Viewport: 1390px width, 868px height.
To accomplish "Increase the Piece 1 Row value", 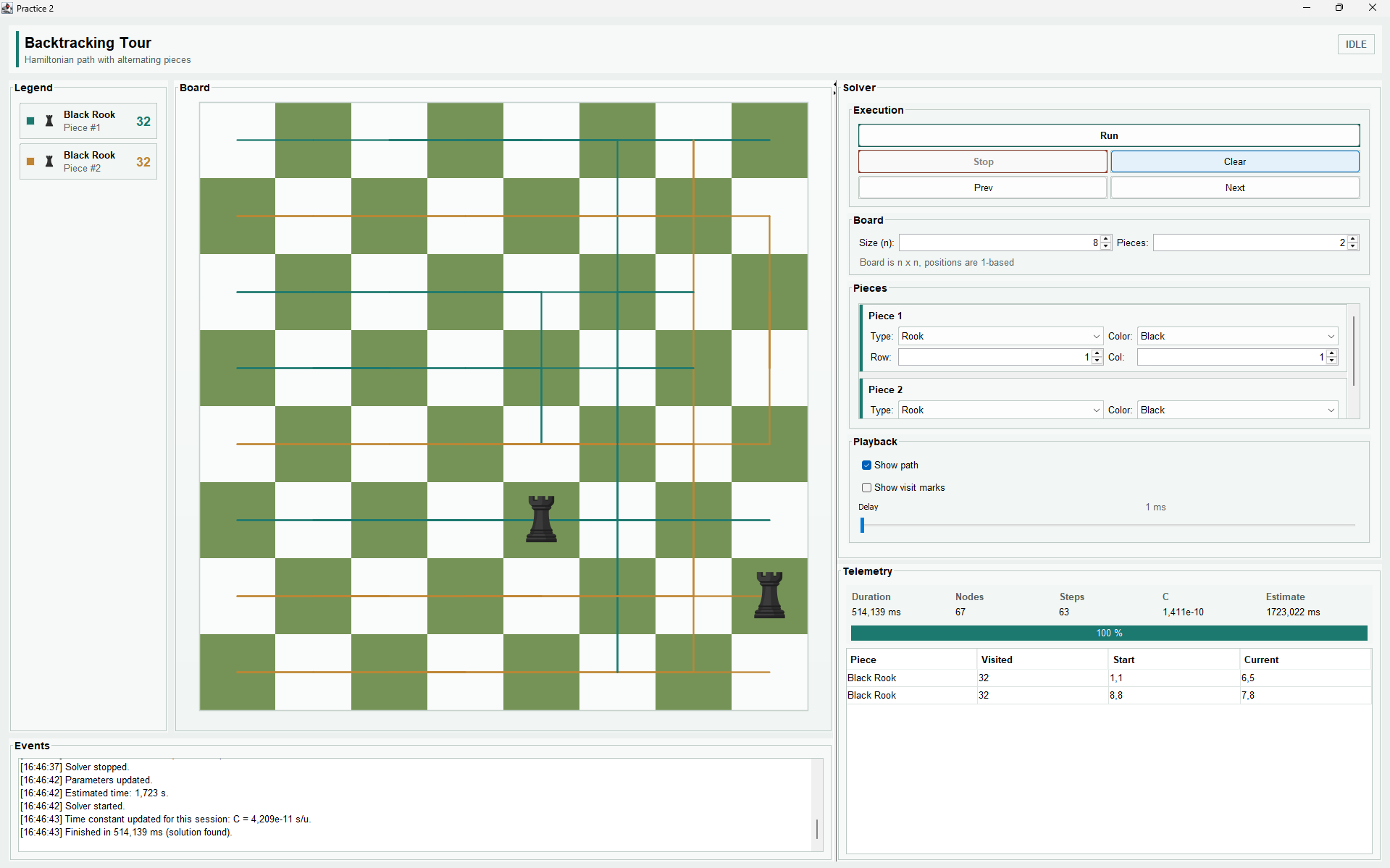I will 1097,353.
